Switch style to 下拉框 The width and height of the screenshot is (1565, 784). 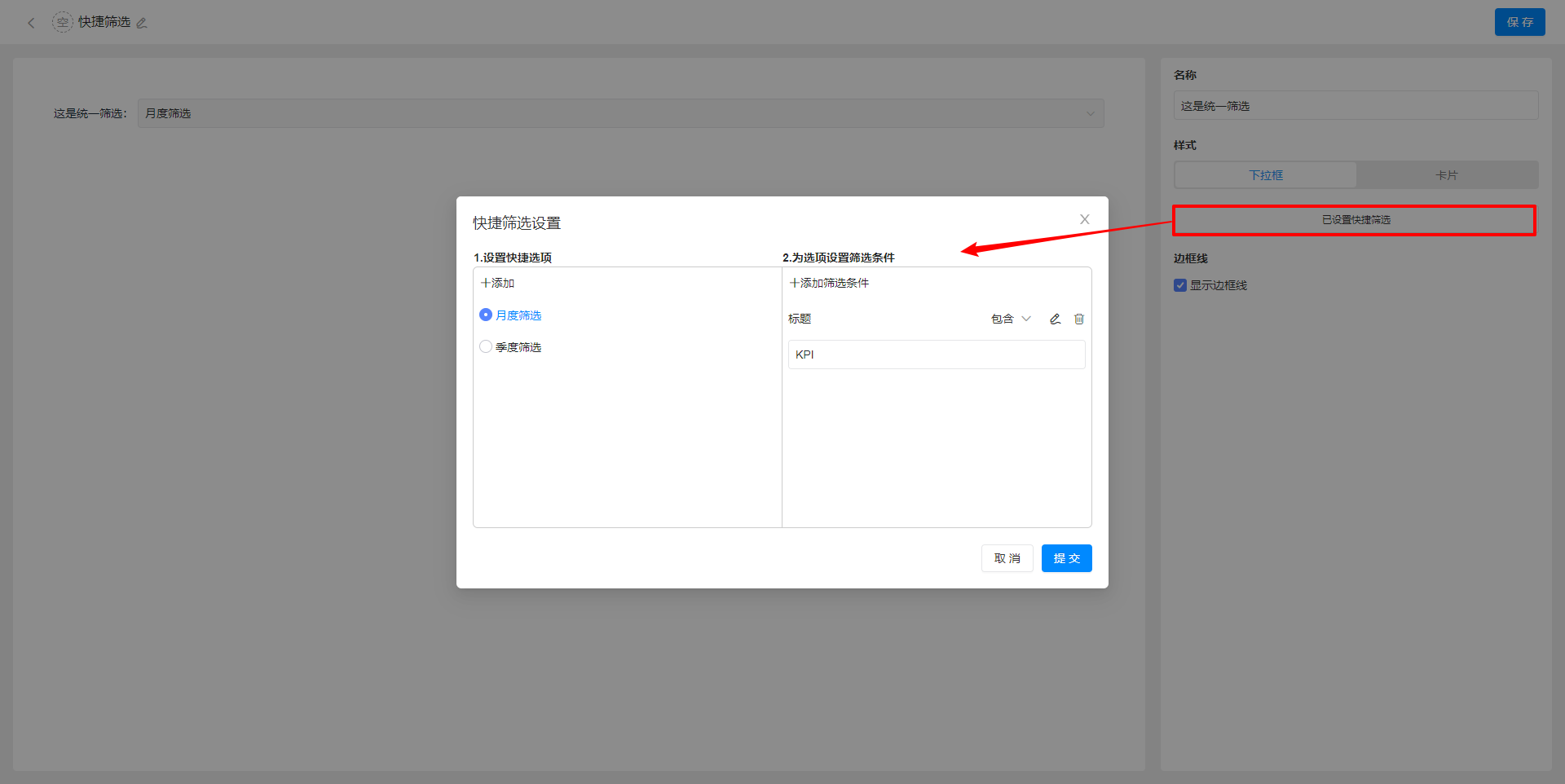point(1264,174)
